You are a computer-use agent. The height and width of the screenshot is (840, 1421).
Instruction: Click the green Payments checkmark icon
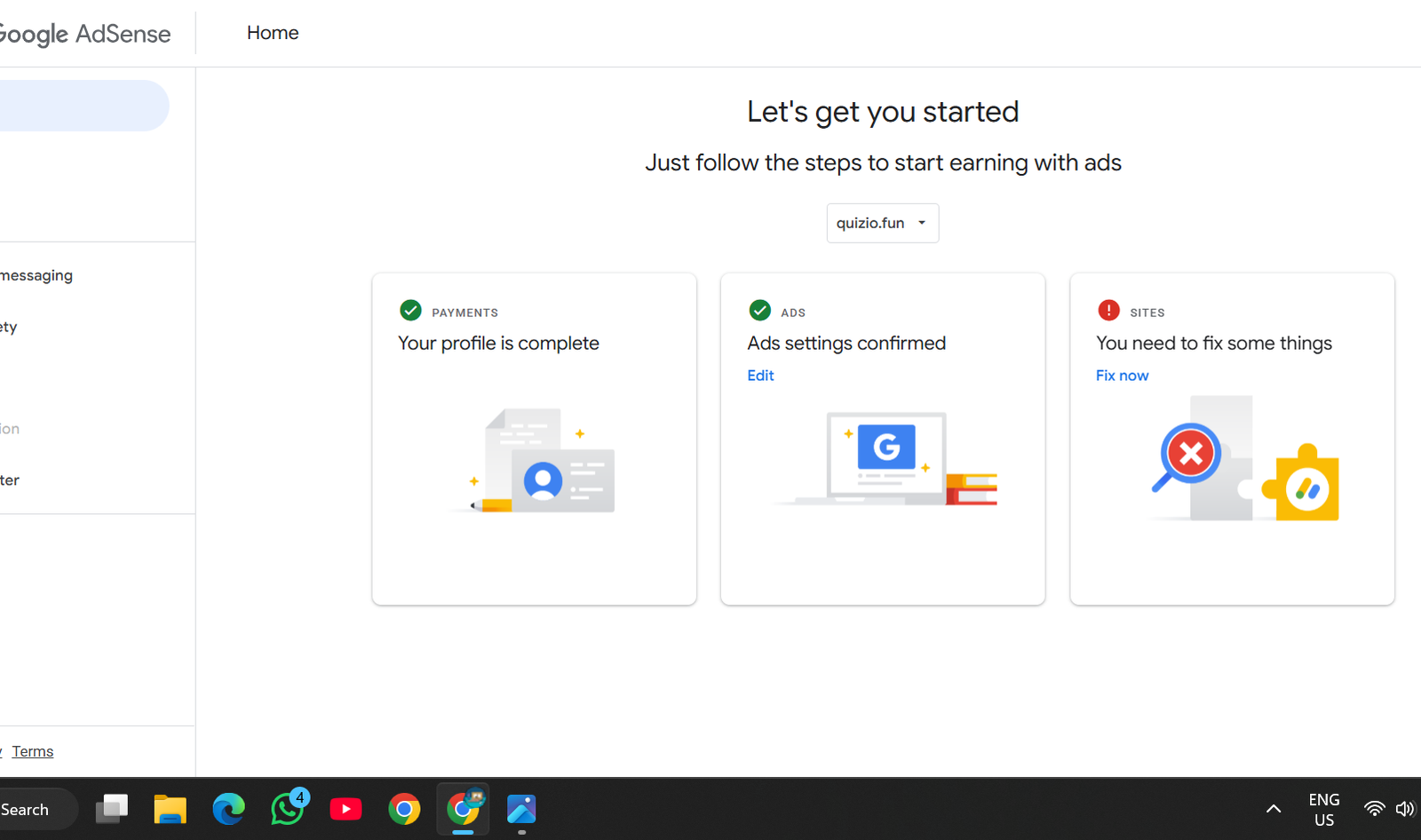tap(410, 310)
